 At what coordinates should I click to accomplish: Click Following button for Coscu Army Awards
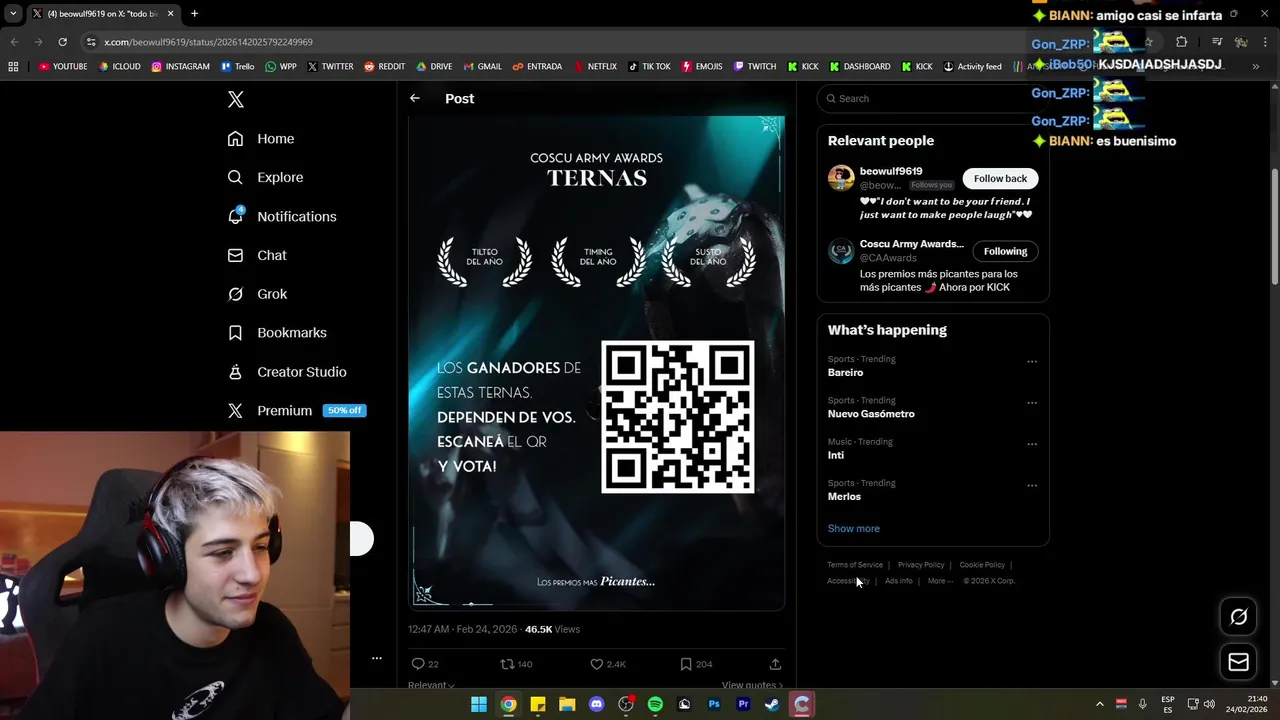click(x=1005, y=251)
